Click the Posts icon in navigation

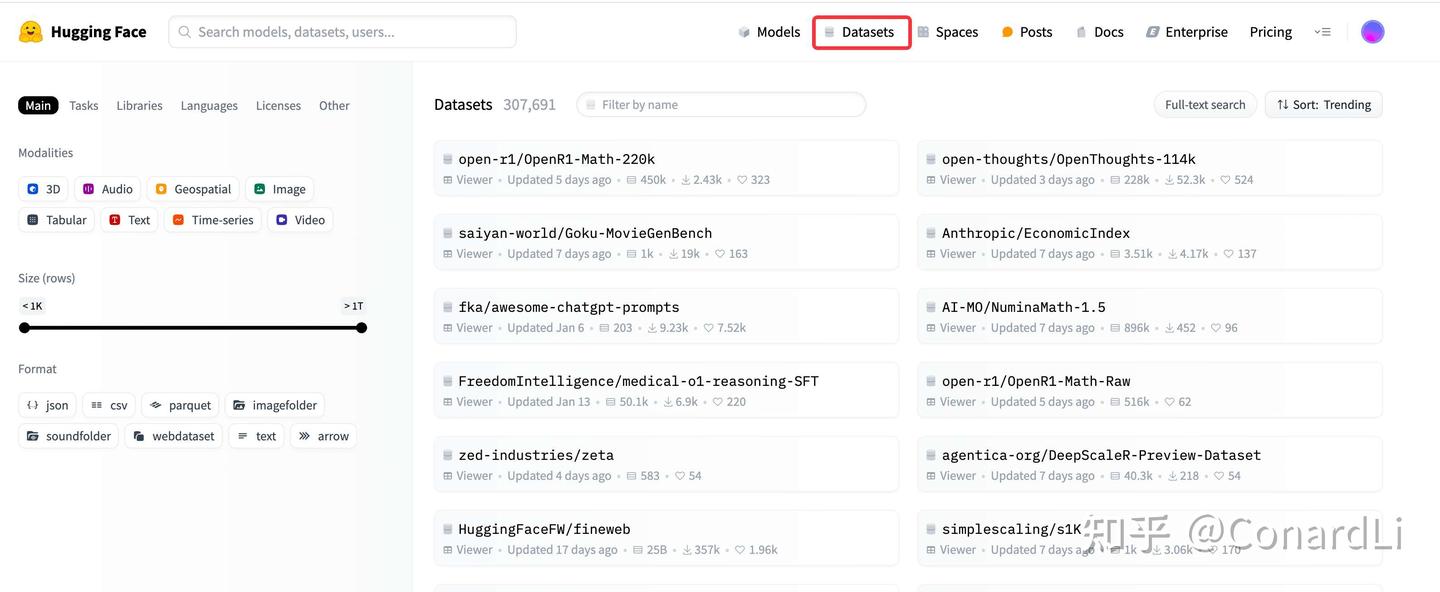[1007, 32]
